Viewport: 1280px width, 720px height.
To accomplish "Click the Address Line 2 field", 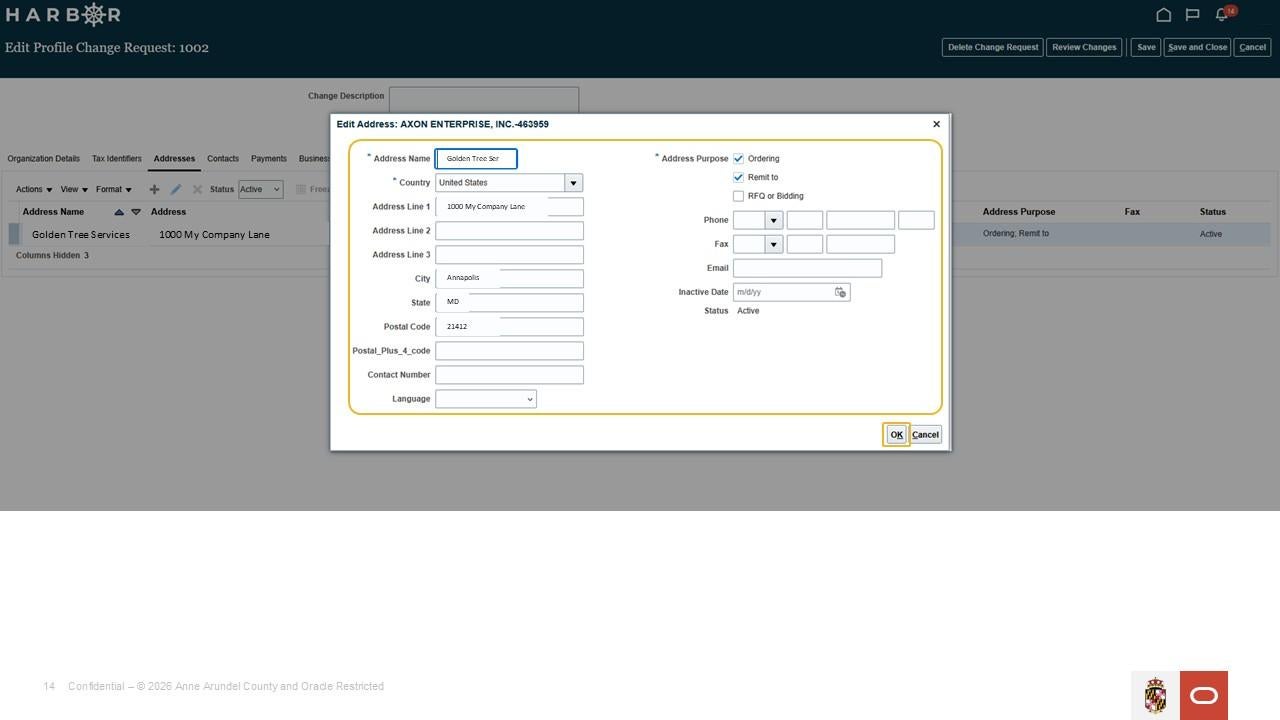I will coord(509,231).
